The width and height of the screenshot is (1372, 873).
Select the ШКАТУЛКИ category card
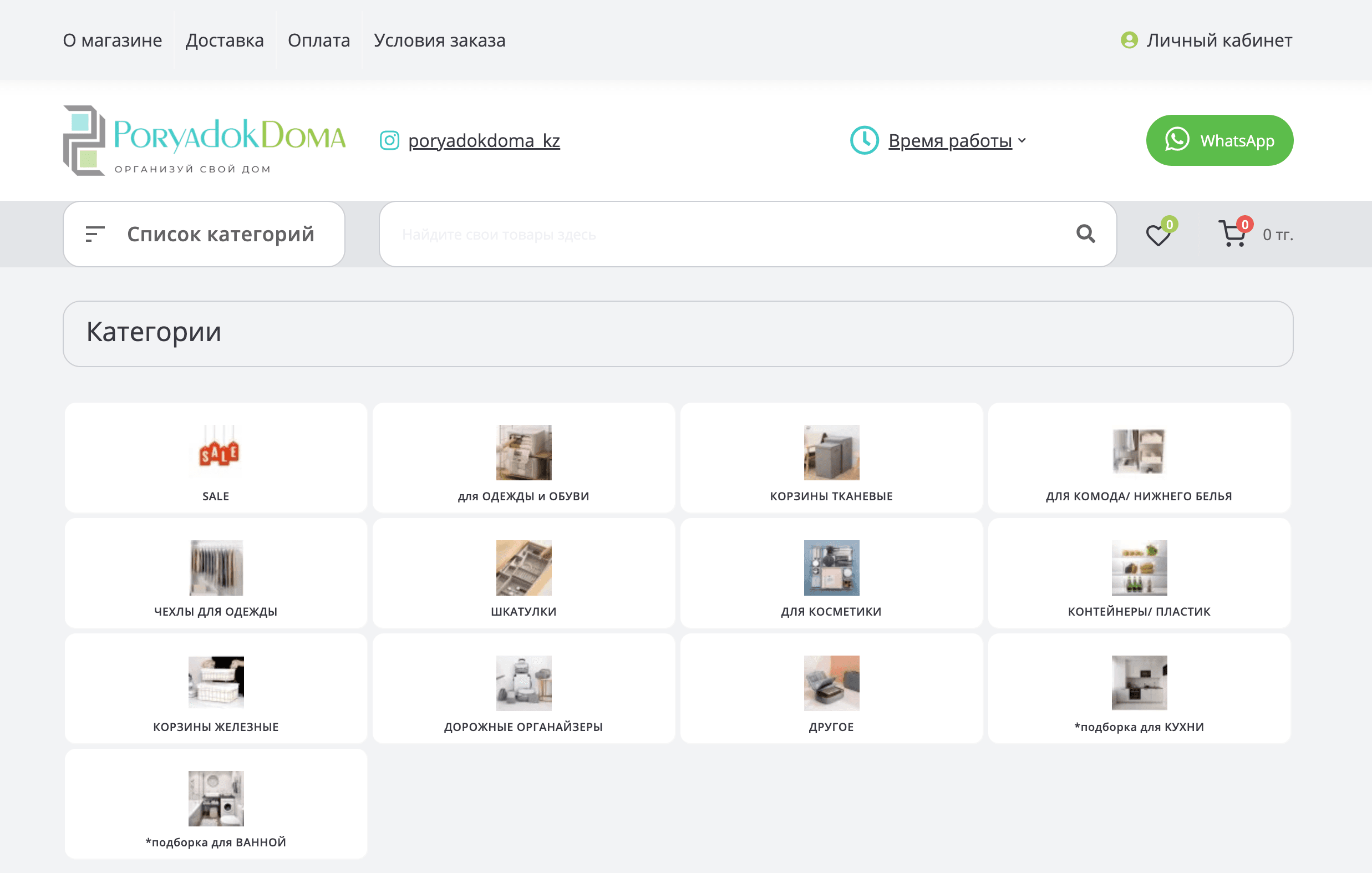(523, 573)
